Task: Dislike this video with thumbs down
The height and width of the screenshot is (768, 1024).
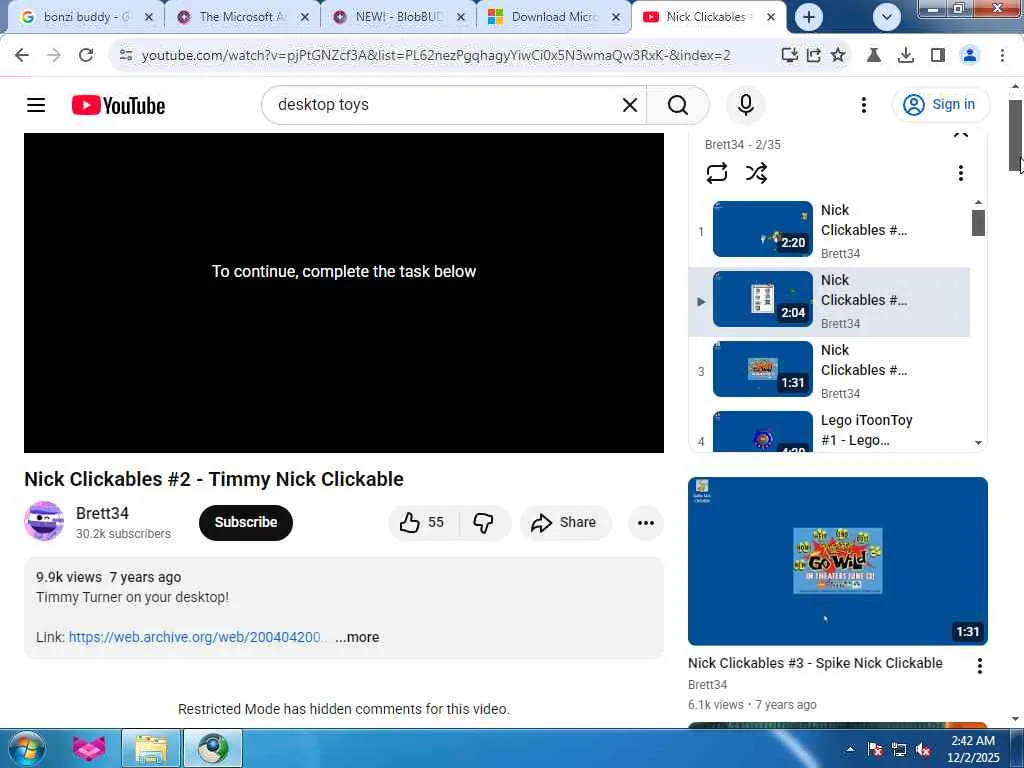Action: pyautogui.click(x=484, y=522)
